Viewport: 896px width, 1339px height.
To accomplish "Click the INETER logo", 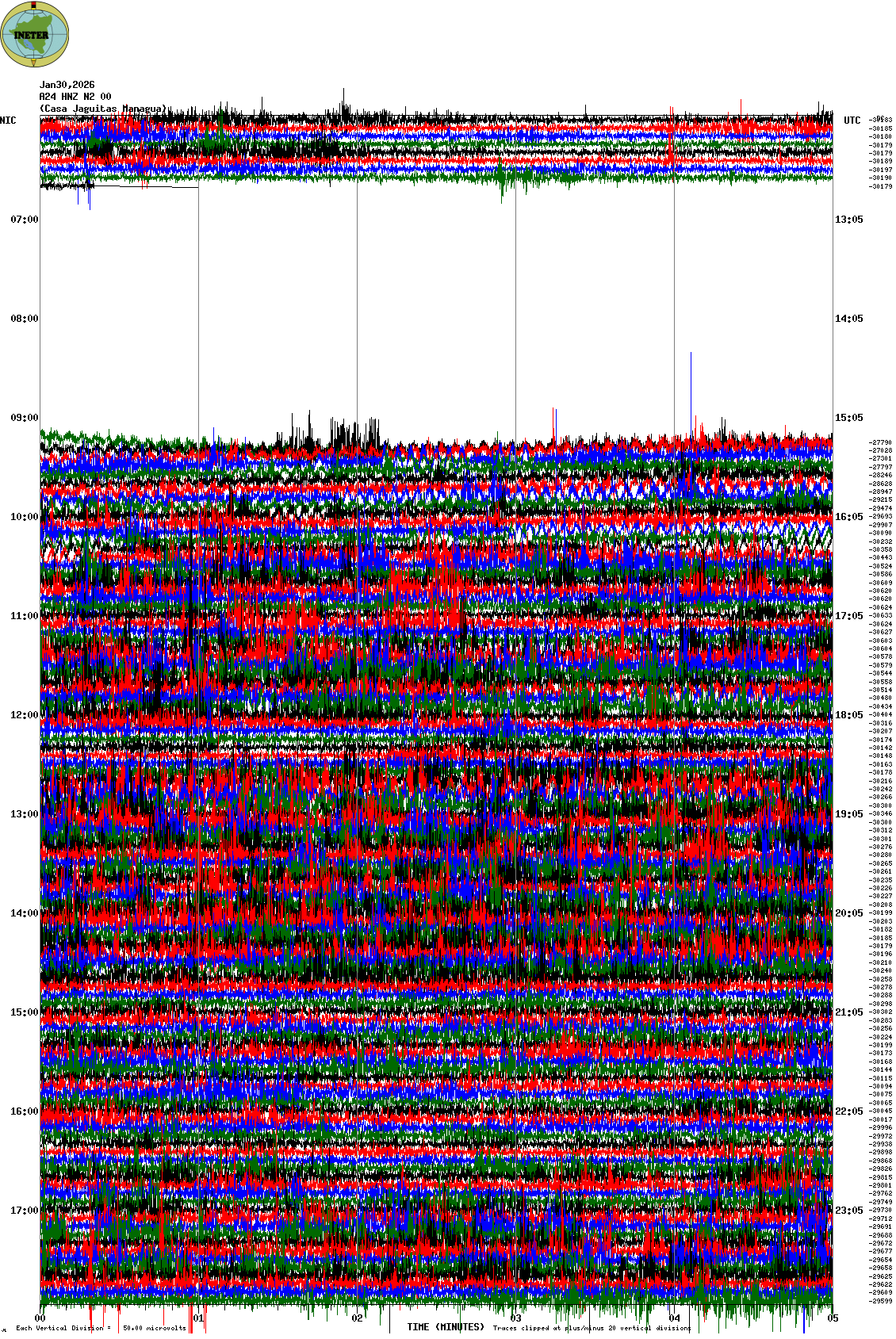I will click(35, 34).
